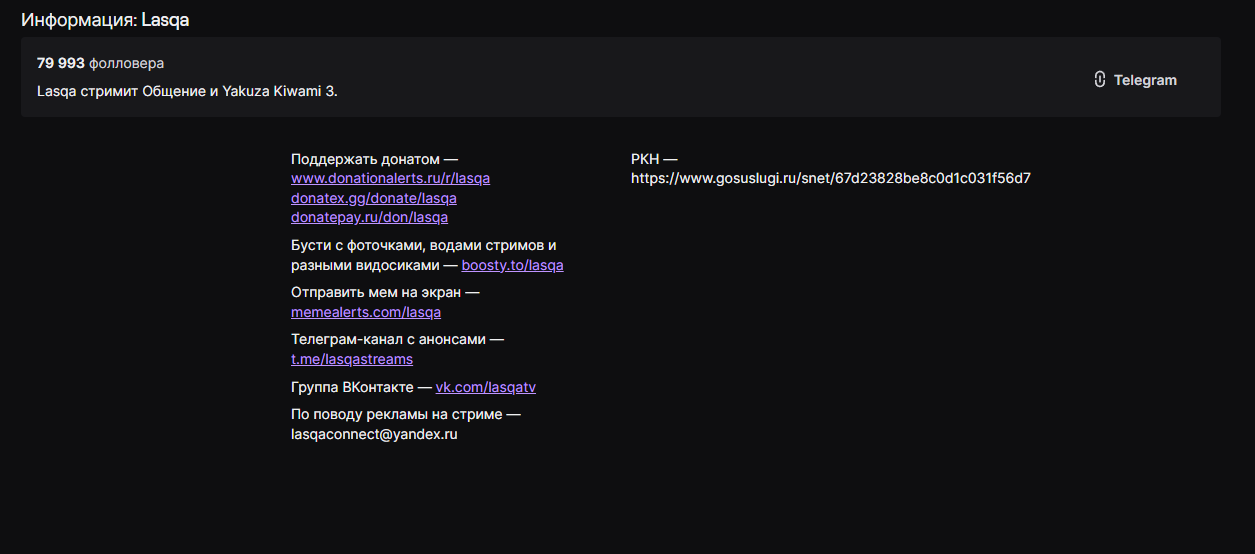The image size is (1255, 554).
Task: Open www.donationalerts.ru/r/lasqa link
Action: point(390,178)
